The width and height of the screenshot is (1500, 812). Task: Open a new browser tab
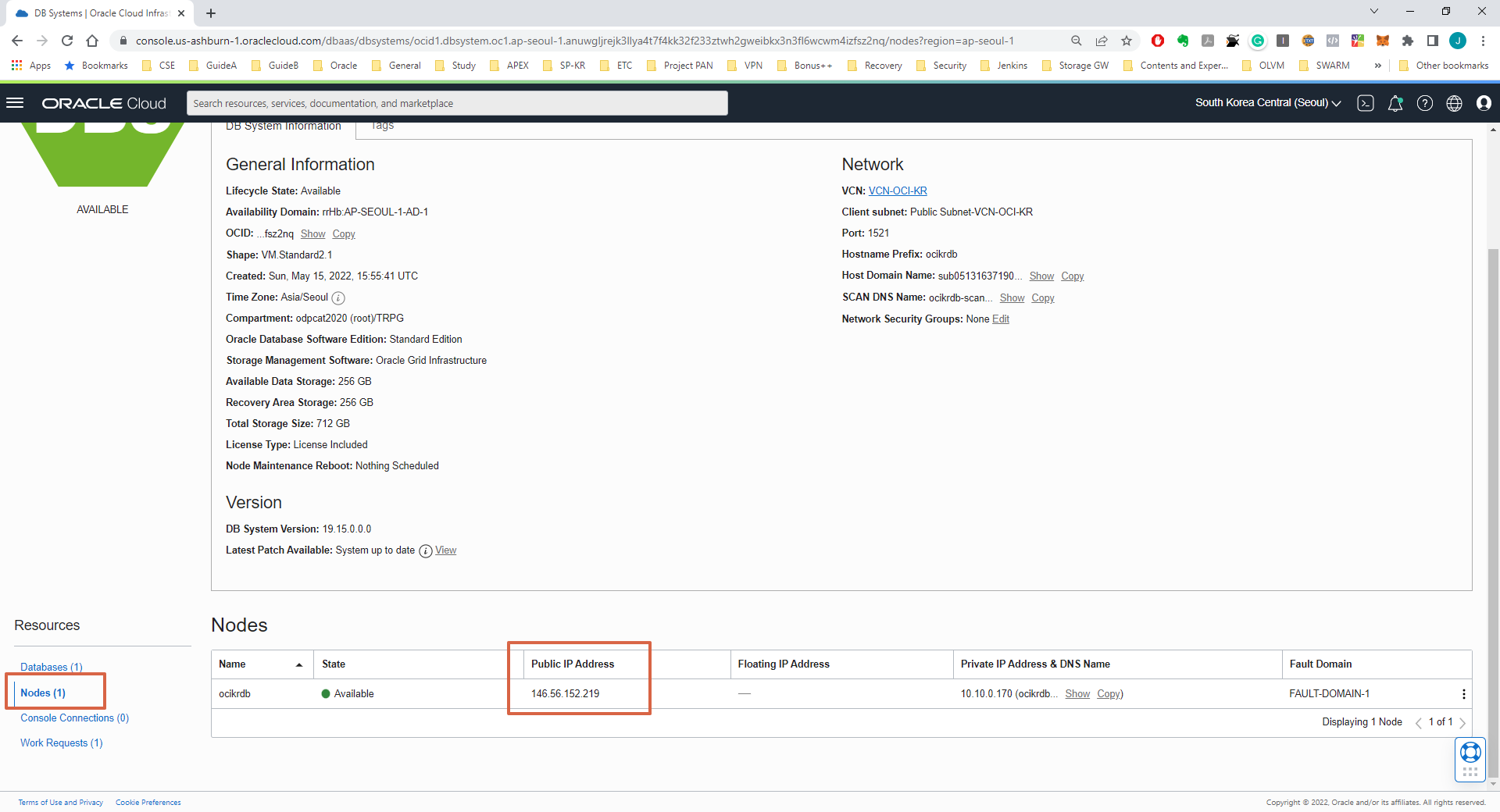(211, 12)
